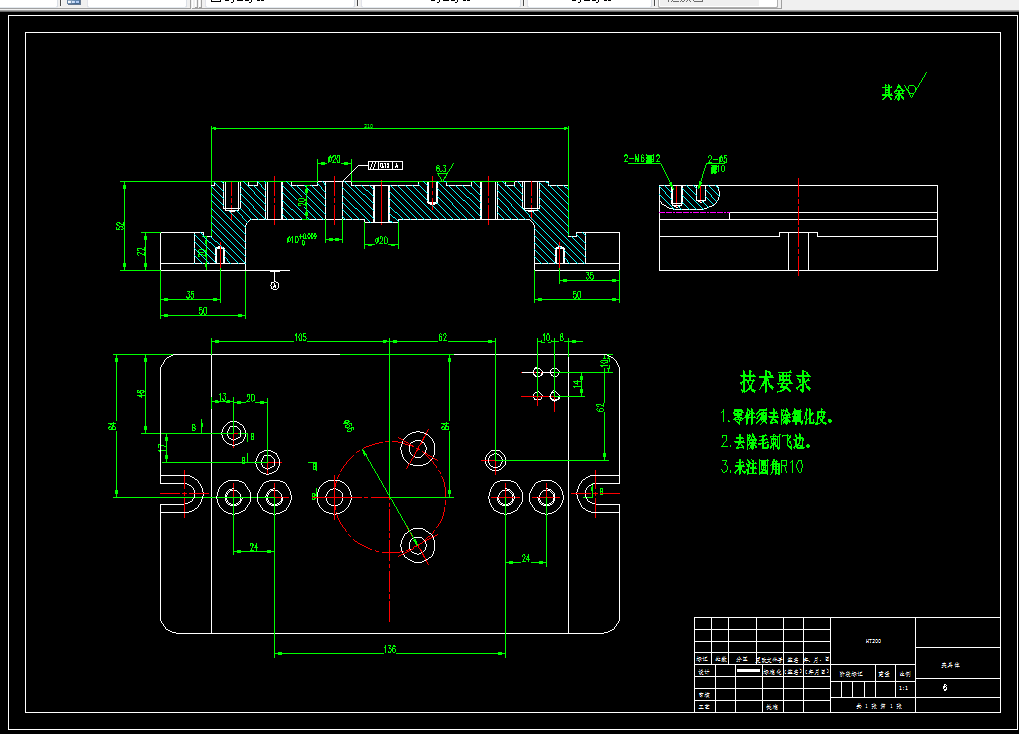Viewport: 1019px width, 734px height.
Task: Select the 136 dimension at bottom
Action: [x=390, y=649]
